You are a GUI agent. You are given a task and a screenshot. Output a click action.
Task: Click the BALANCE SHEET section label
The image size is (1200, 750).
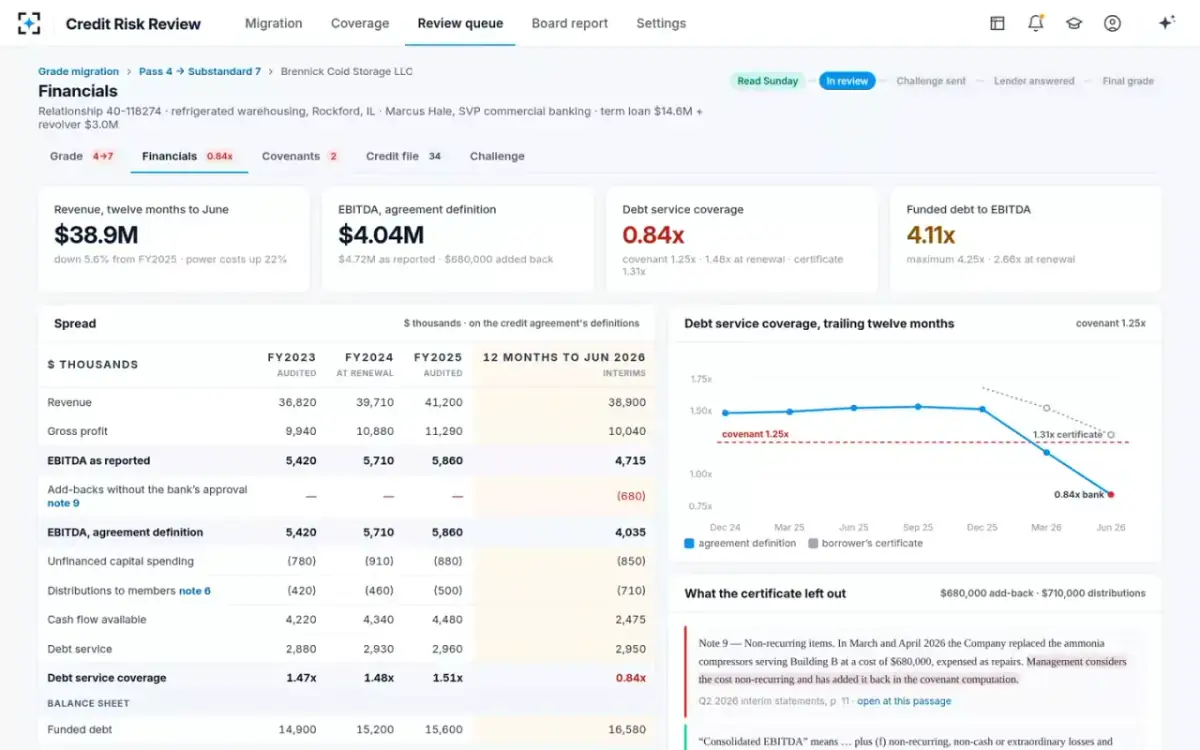(89, 704)
